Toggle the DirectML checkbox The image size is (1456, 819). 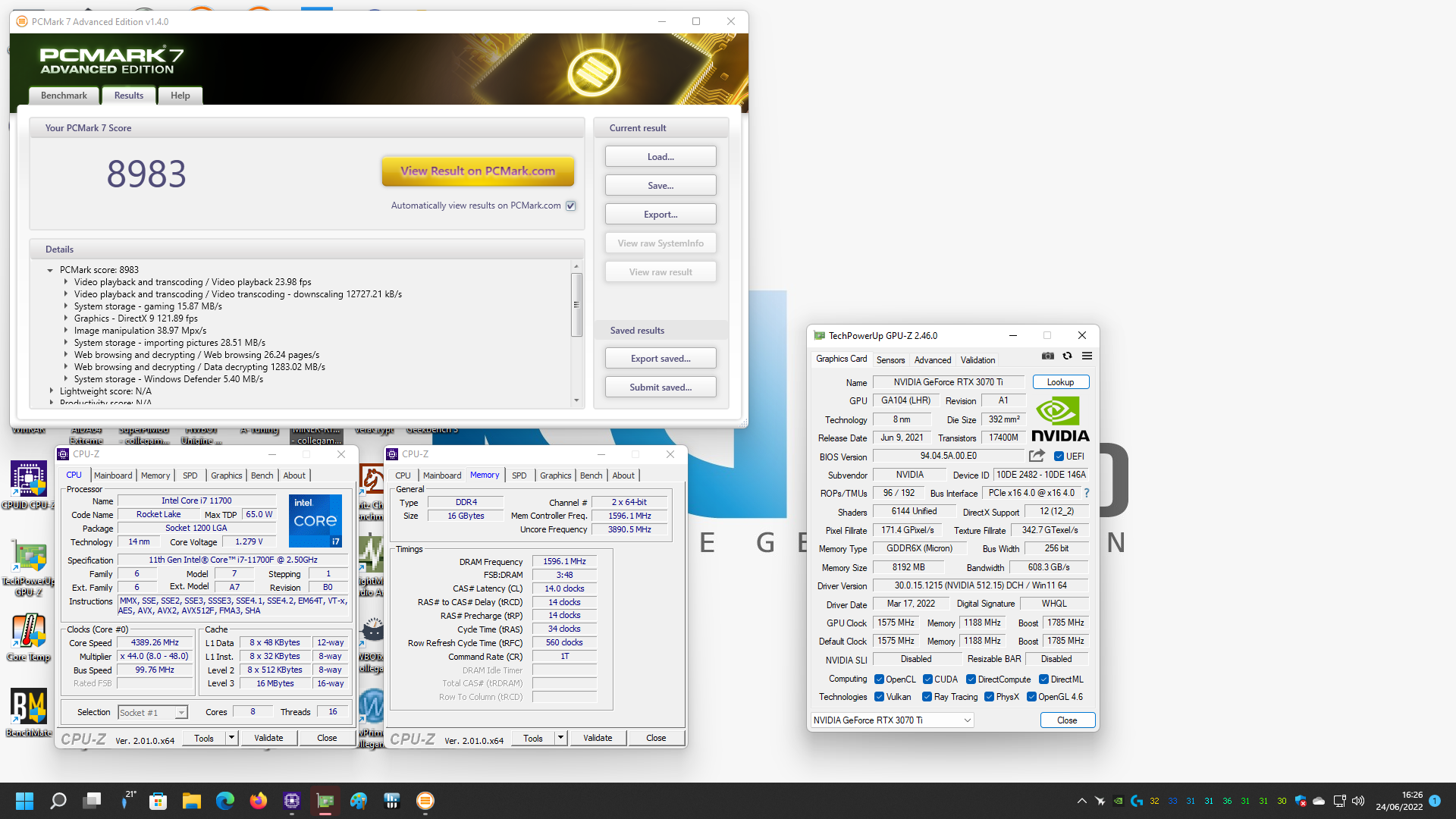click(x=1044, y=679)
